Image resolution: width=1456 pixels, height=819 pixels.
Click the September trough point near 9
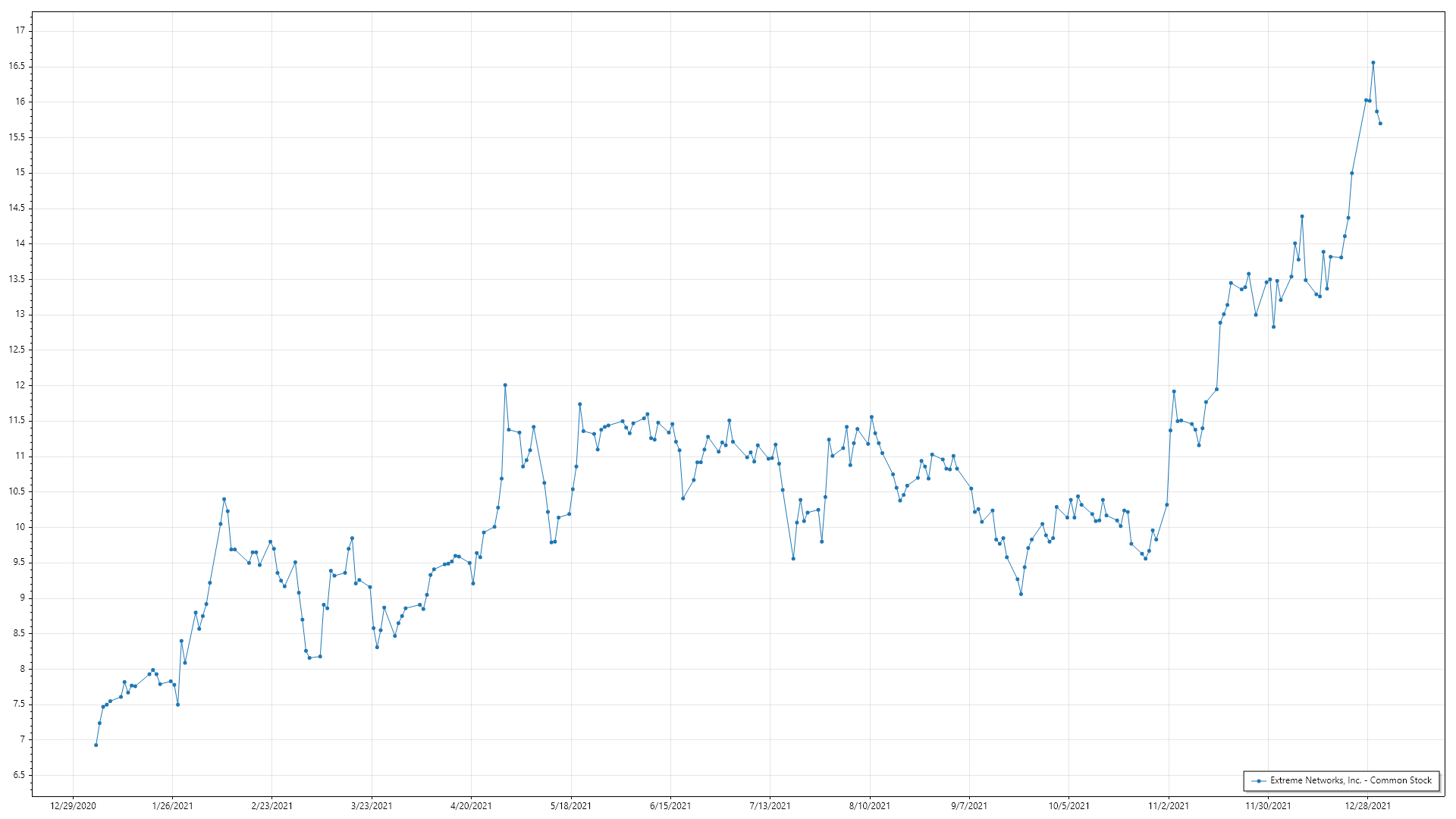coord(1021,594)
